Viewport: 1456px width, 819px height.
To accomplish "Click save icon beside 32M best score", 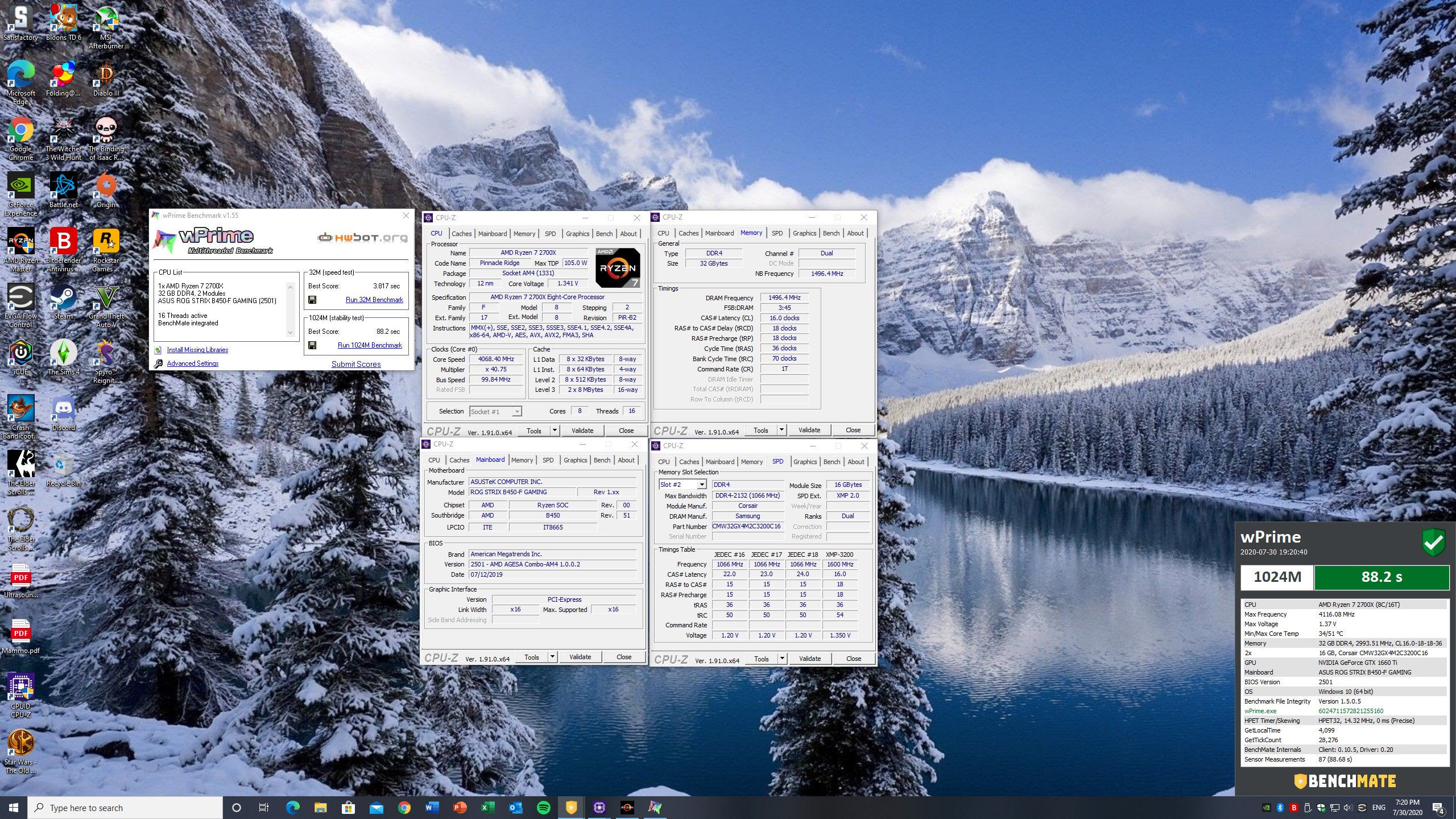I will [x=312, y=300].
